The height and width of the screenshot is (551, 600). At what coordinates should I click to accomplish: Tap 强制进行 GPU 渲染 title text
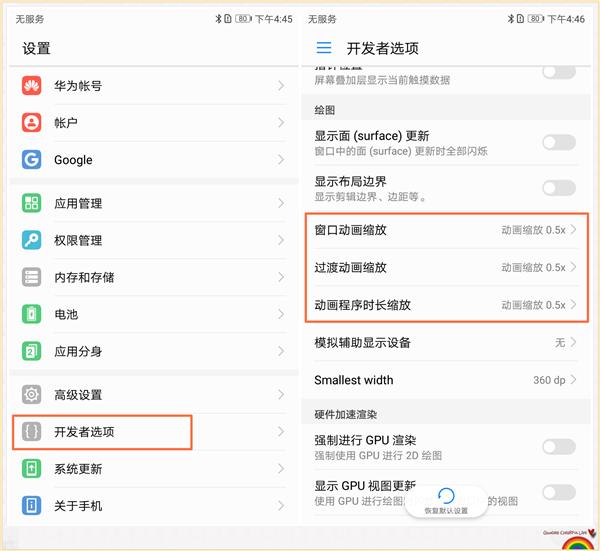point(365,440)
